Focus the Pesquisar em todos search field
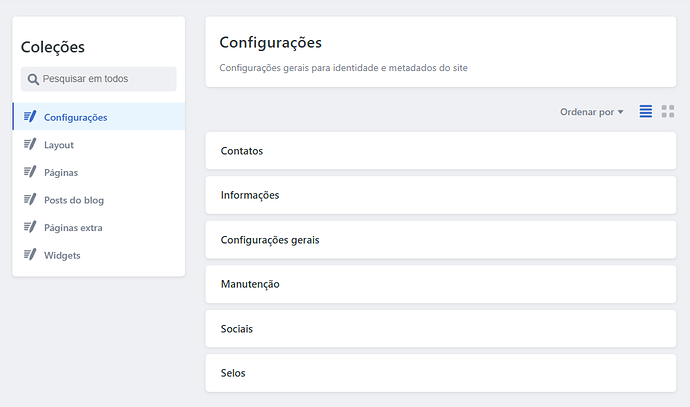The image size is (690, 407). 99,79
